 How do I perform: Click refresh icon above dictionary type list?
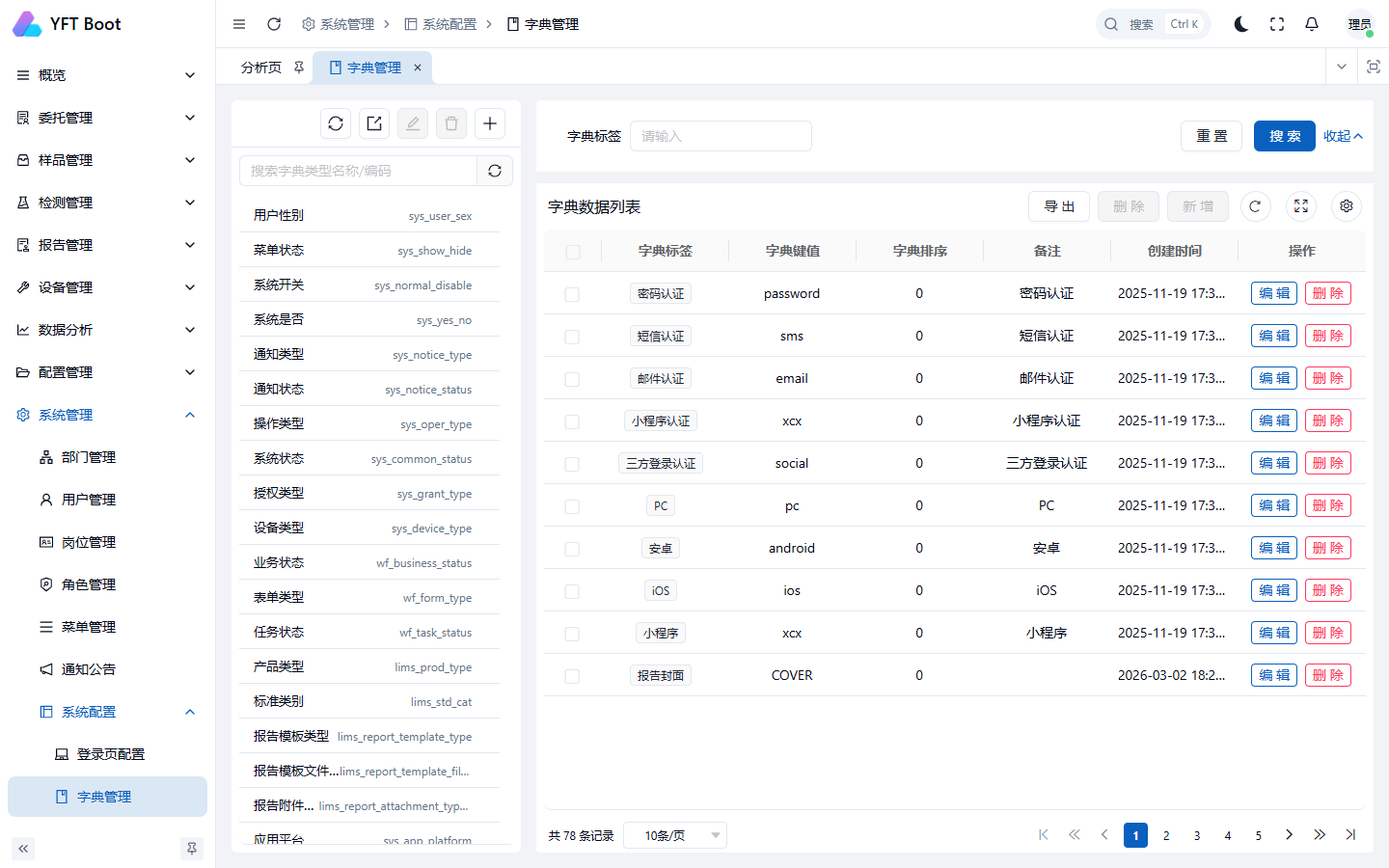(x=336, y=123)
